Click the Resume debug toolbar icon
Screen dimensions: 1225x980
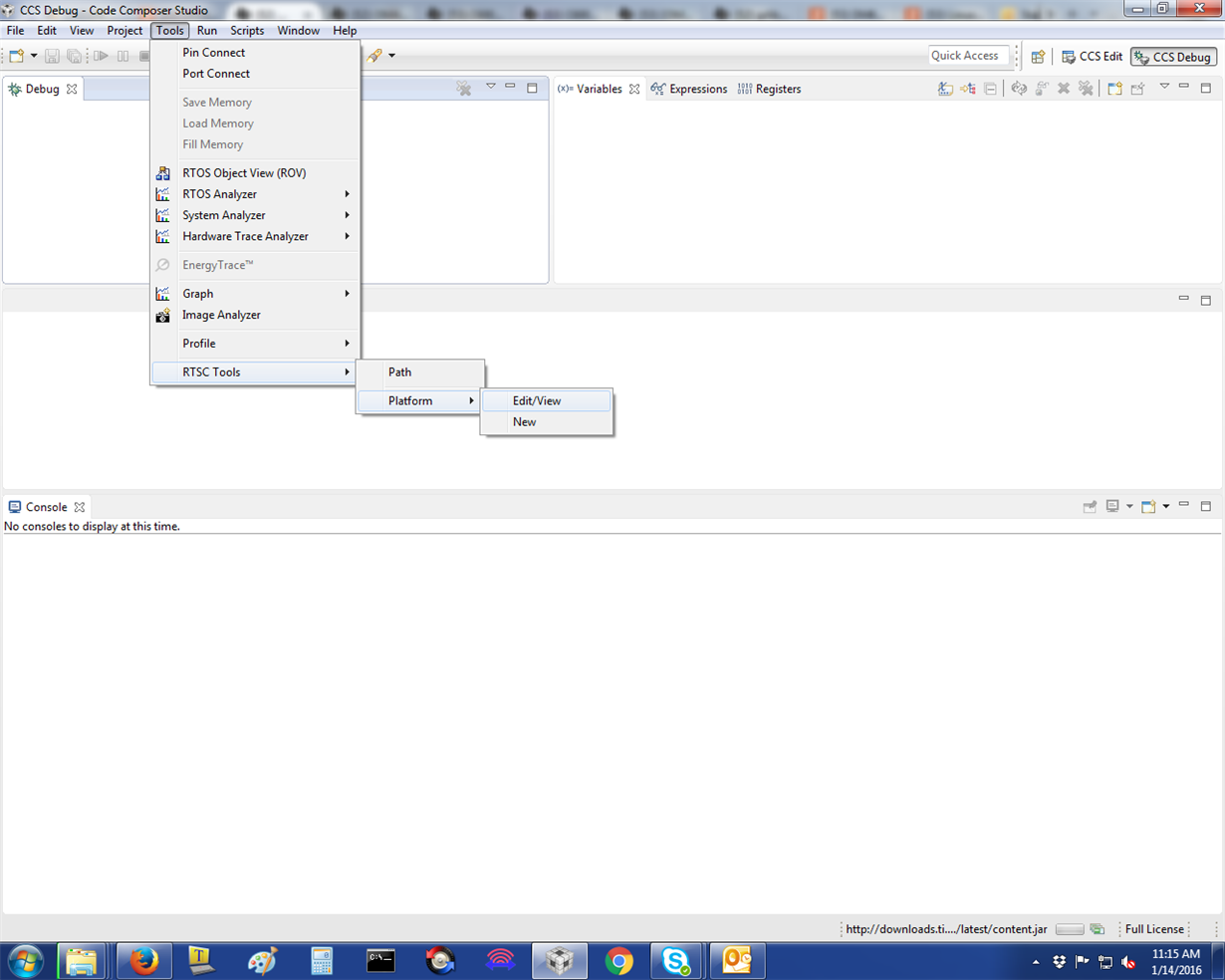click(101, 56)
